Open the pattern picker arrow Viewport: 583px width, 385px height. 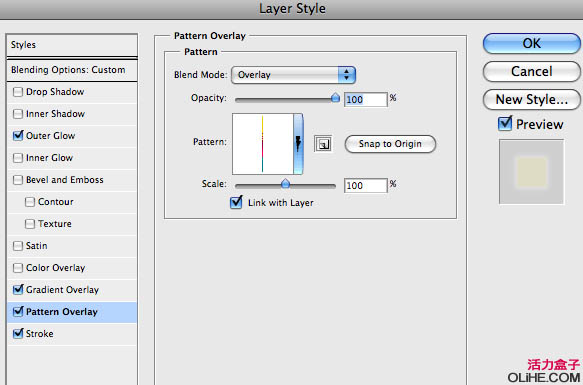[x=298, y=144]
